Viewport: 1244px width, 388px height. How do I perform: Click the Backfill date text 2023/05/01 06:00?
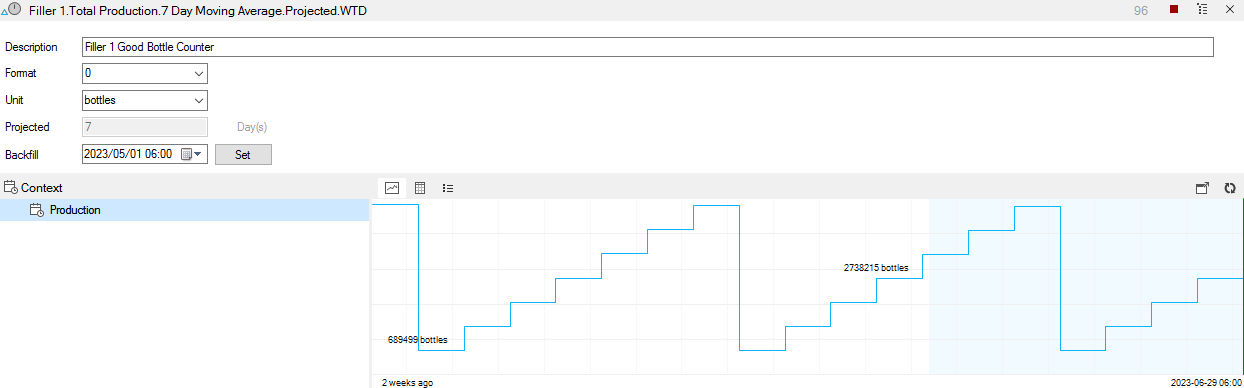129,154
